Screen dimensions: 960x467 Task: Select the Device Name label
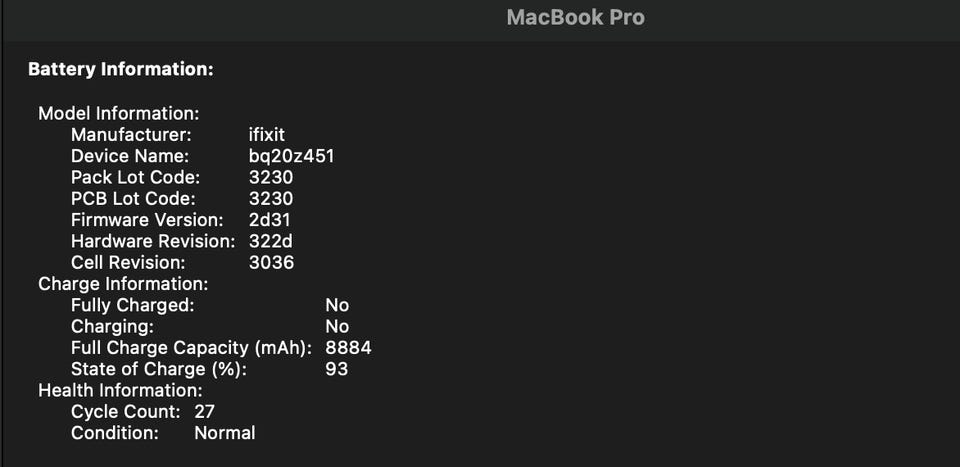pyautogui.click(x=129, y=156)
